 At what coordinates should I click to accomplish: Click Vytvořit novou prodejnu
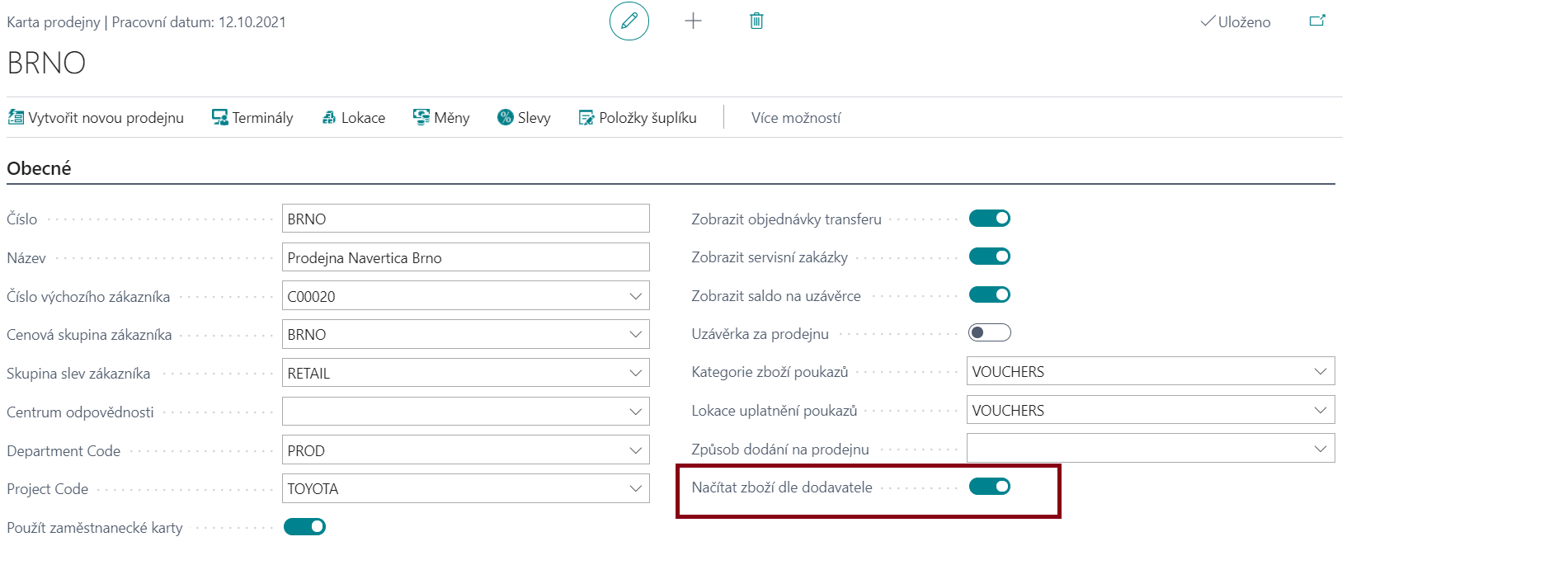pos(96,118)
